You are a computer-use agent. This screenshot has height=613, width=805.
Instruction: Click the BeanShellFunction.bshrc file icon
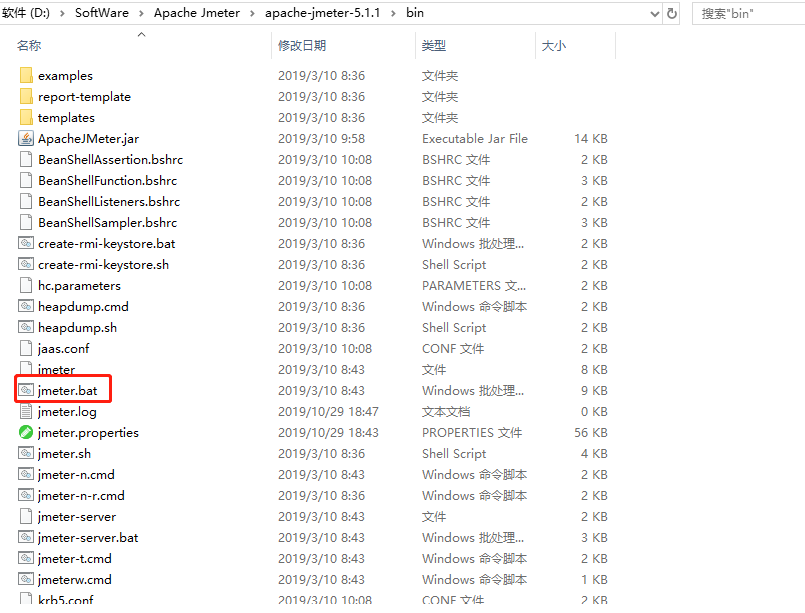coord(26,181)
